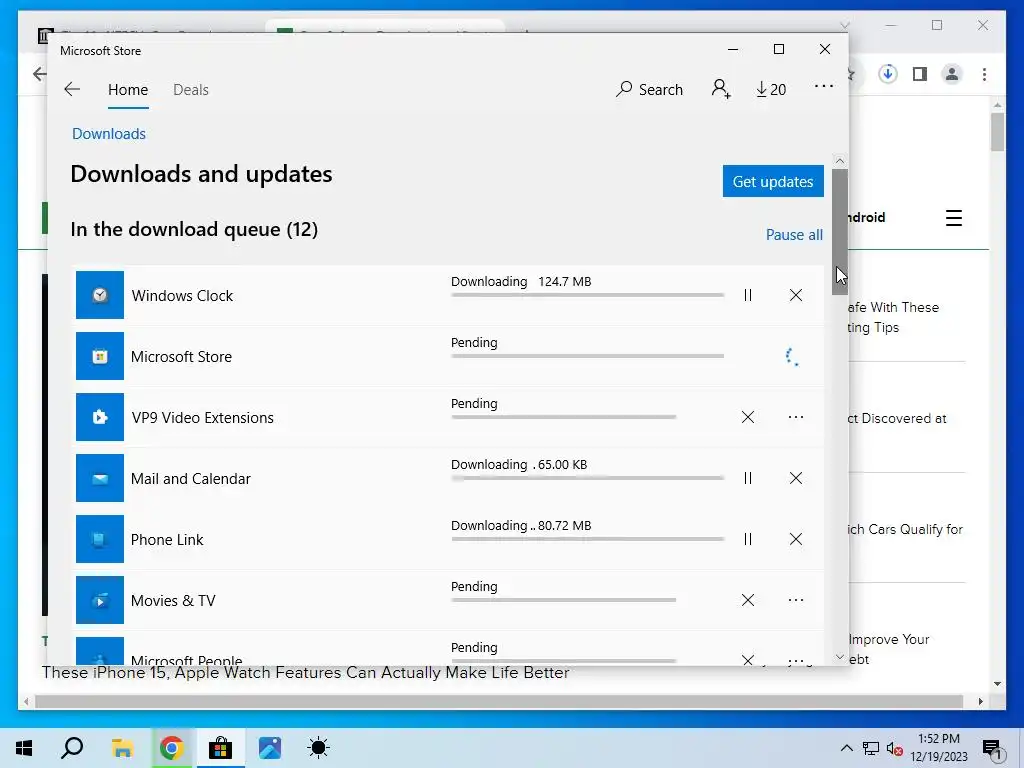Follow the Downloads breadcrumb link
Image resolution: width=1024 pixels, height=768 pixels.
click(108, 134)
